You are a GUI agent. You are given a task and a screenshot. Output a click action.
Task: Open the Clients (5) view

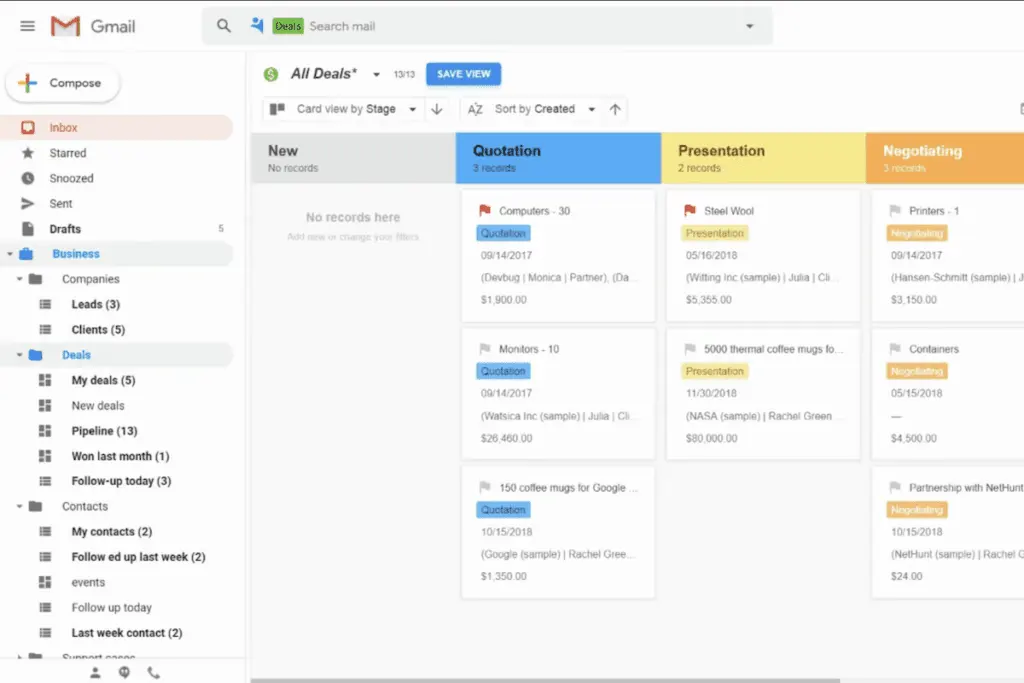pos(98,330)
